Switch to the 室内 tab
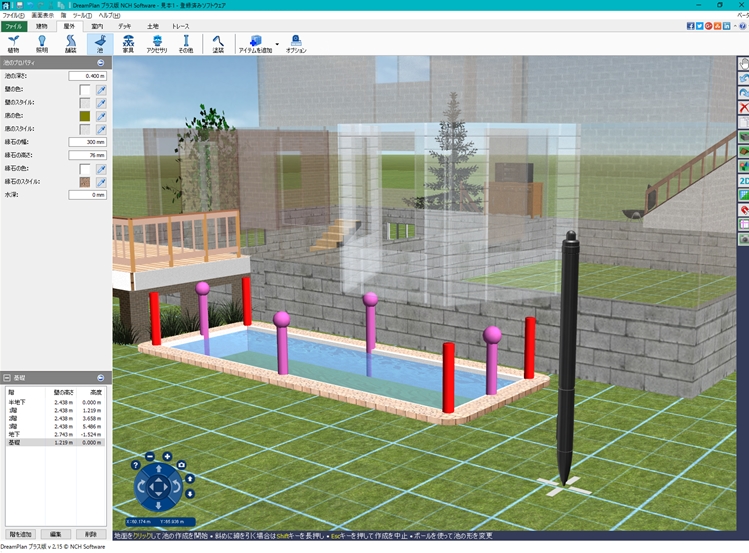Image resolution: width=749 pixels, height=553 pixels. 97,26
